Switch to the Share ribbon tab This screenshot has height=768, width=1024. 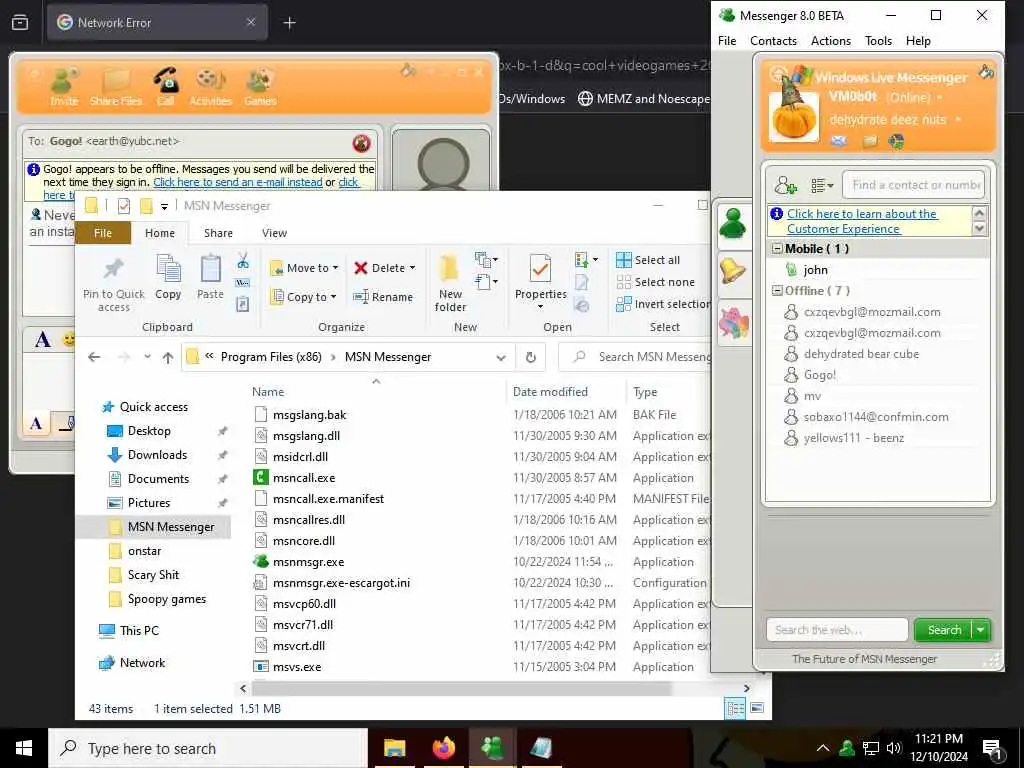[x=218, y=233]
